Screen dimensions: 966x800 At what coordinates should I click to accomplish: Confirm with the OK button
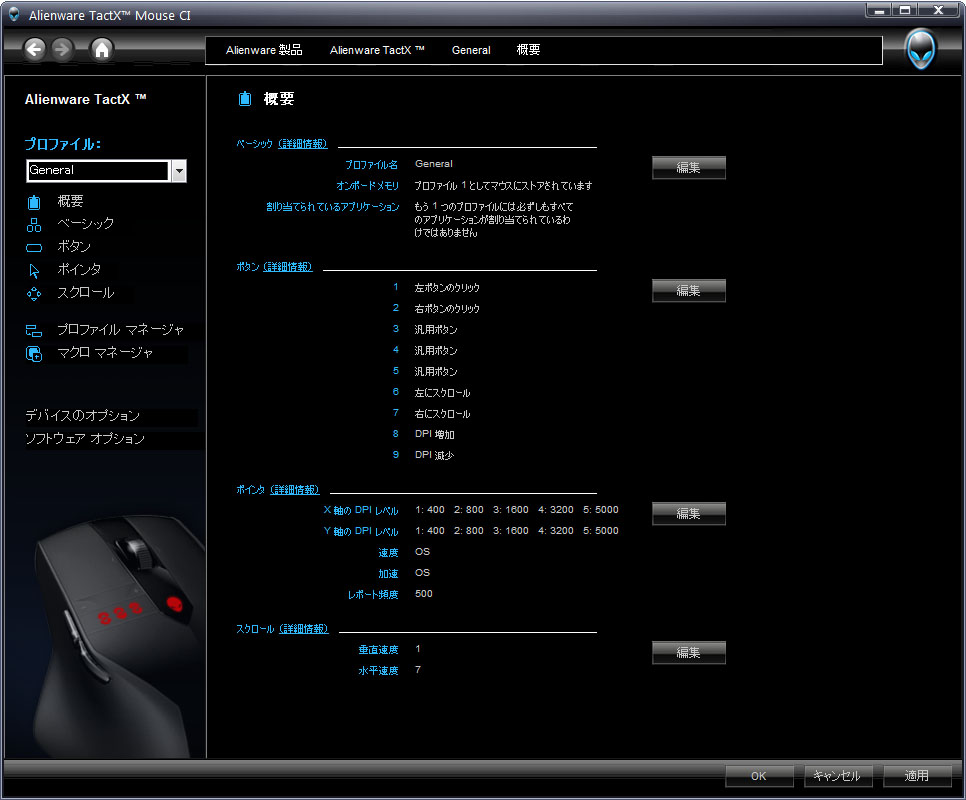(759, 776)
